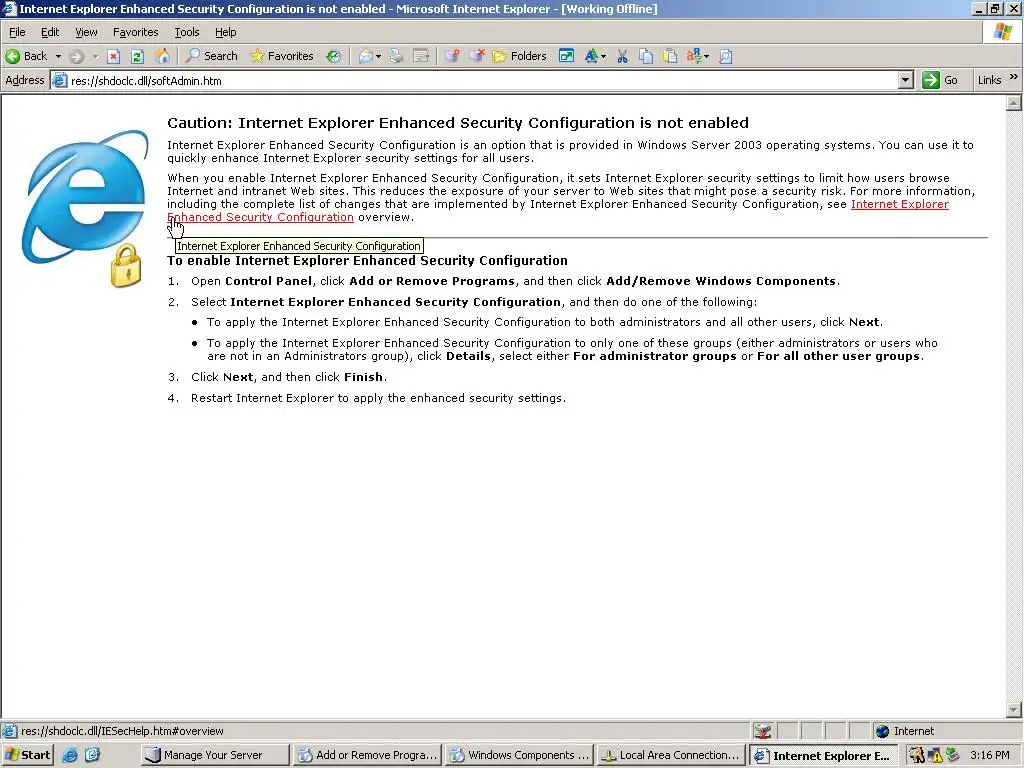
Task: Click the Disconnect drive toolbar icon
Action: point(477,56)
